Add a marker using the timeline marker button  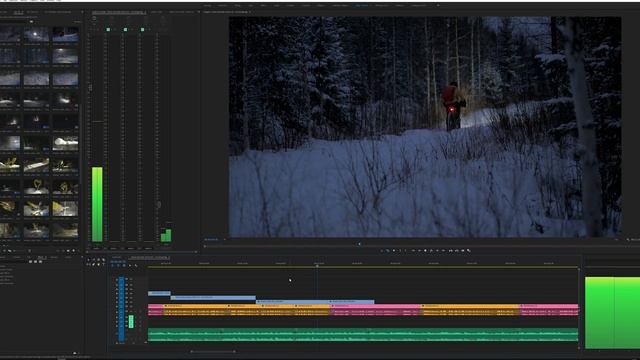[130, 265]
